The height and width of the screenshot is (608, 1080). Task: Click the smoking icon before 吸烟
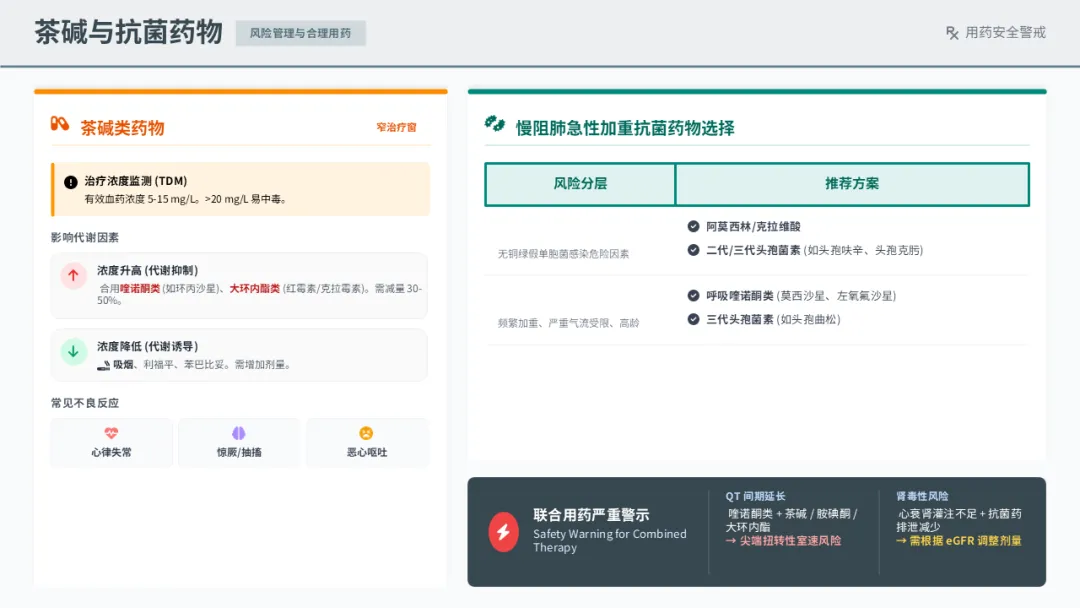click(x=103, y=366)
